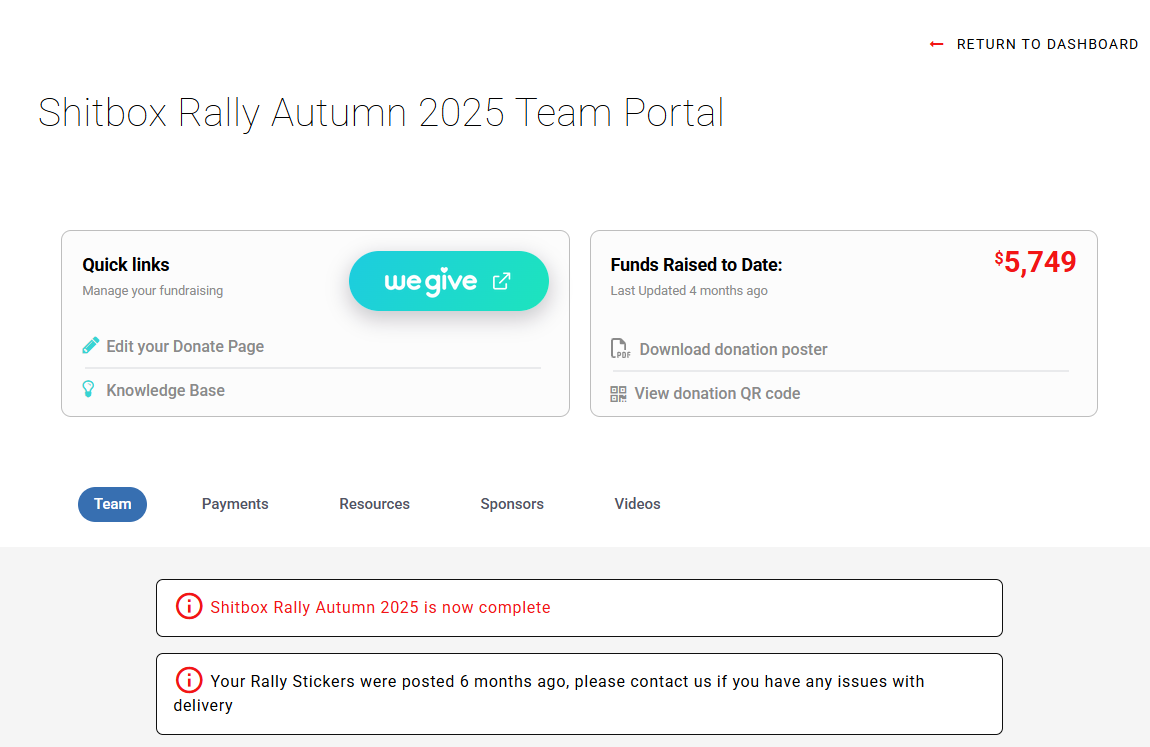Viewport: 1150px width, 747px height.
Task: View donation QR code link
Action: (717, 394)
